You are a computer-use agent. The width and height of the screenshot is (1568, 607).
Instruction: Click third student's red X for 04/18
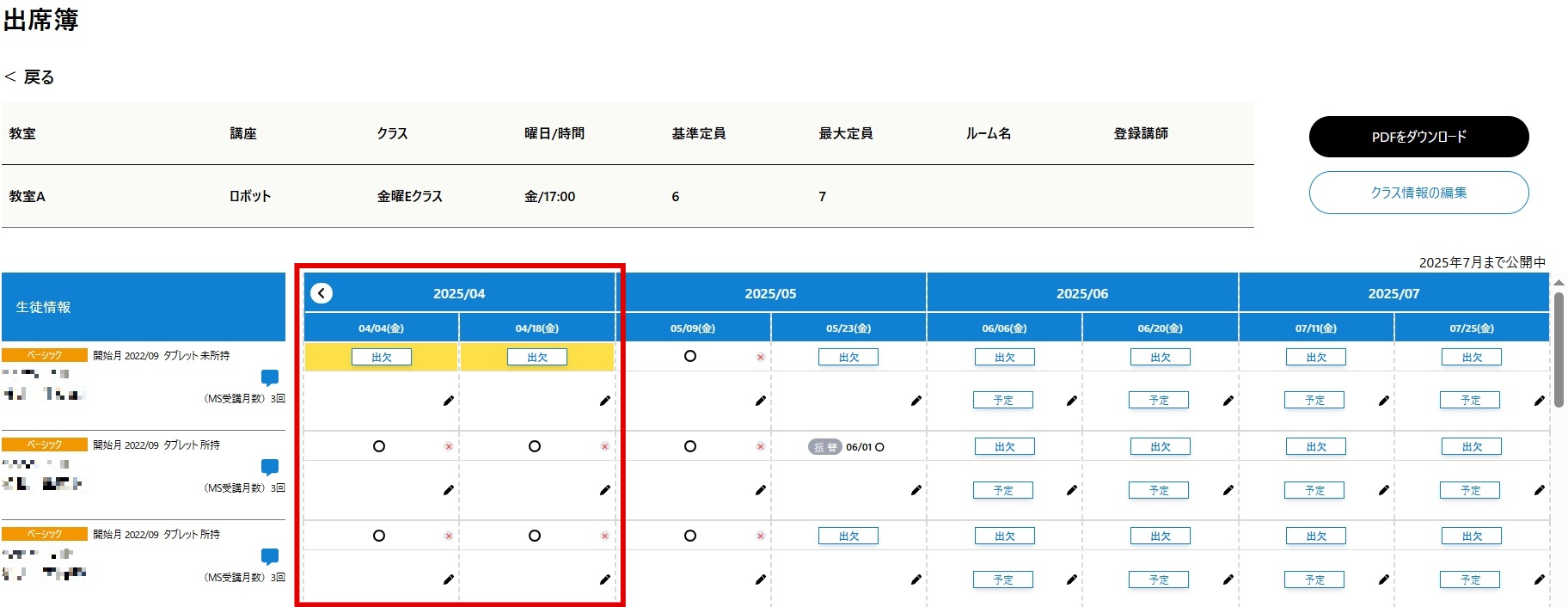pyautogui.click(x=605, y=536)
